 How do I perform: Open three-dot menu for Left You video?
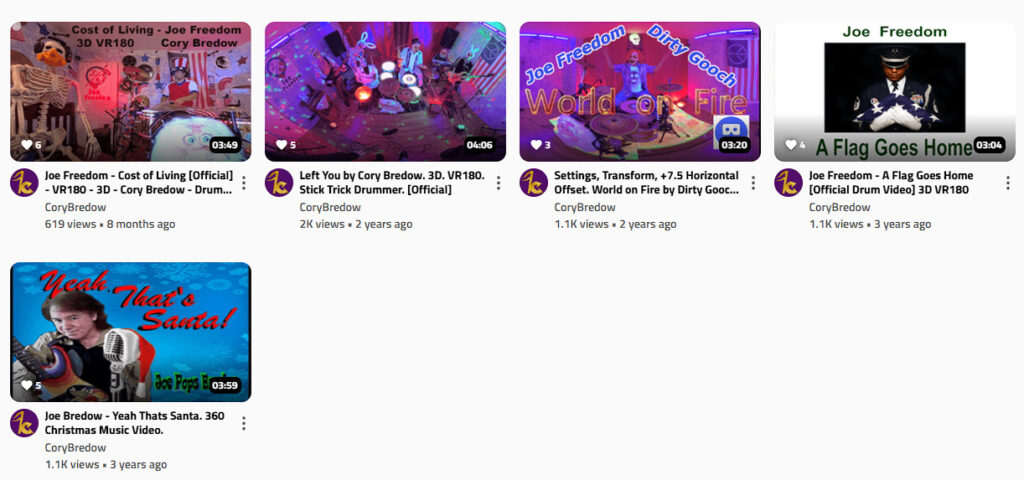pos(498,183)
